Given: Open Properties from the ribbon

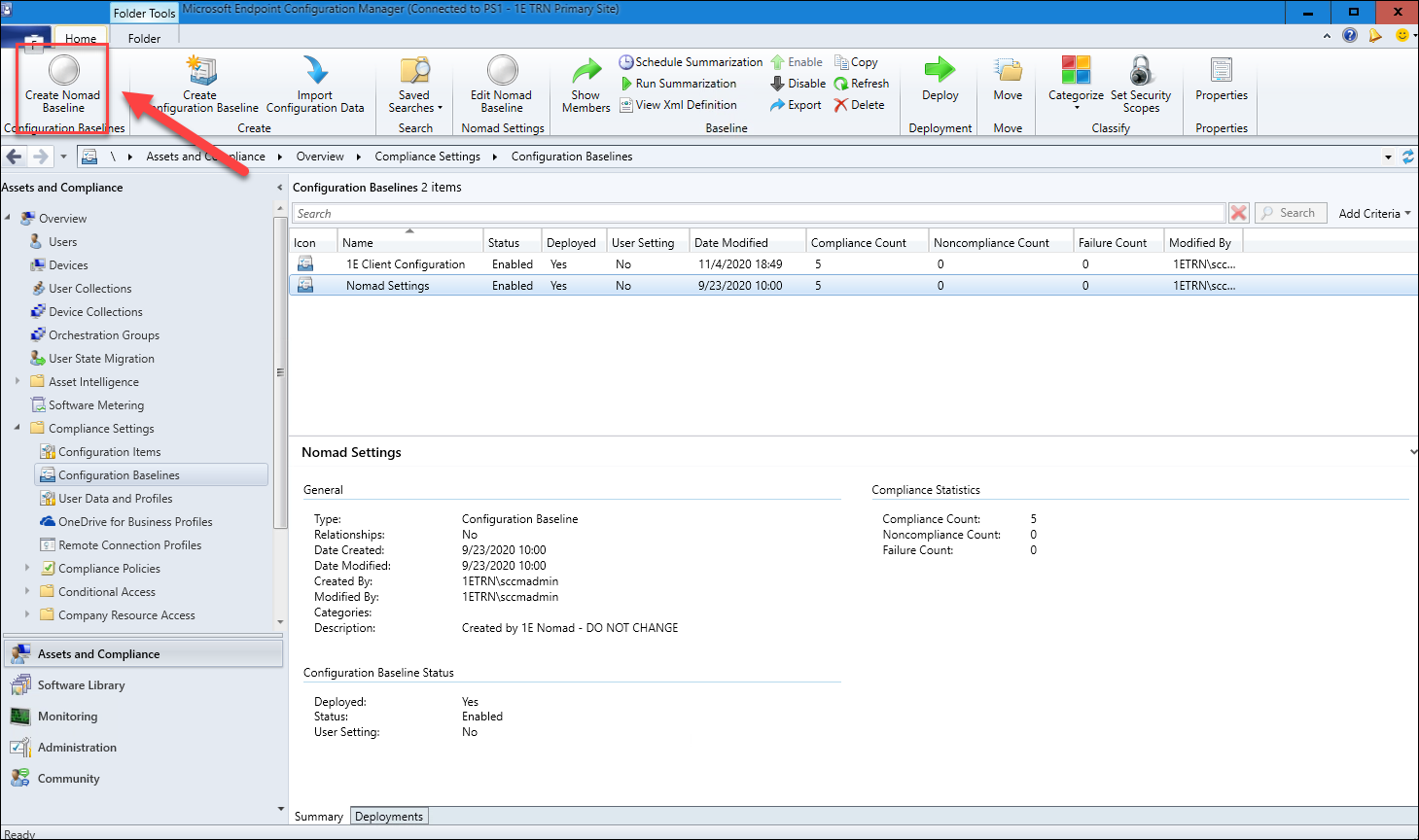Looking at the screenshot, I should pos(1221,71).
